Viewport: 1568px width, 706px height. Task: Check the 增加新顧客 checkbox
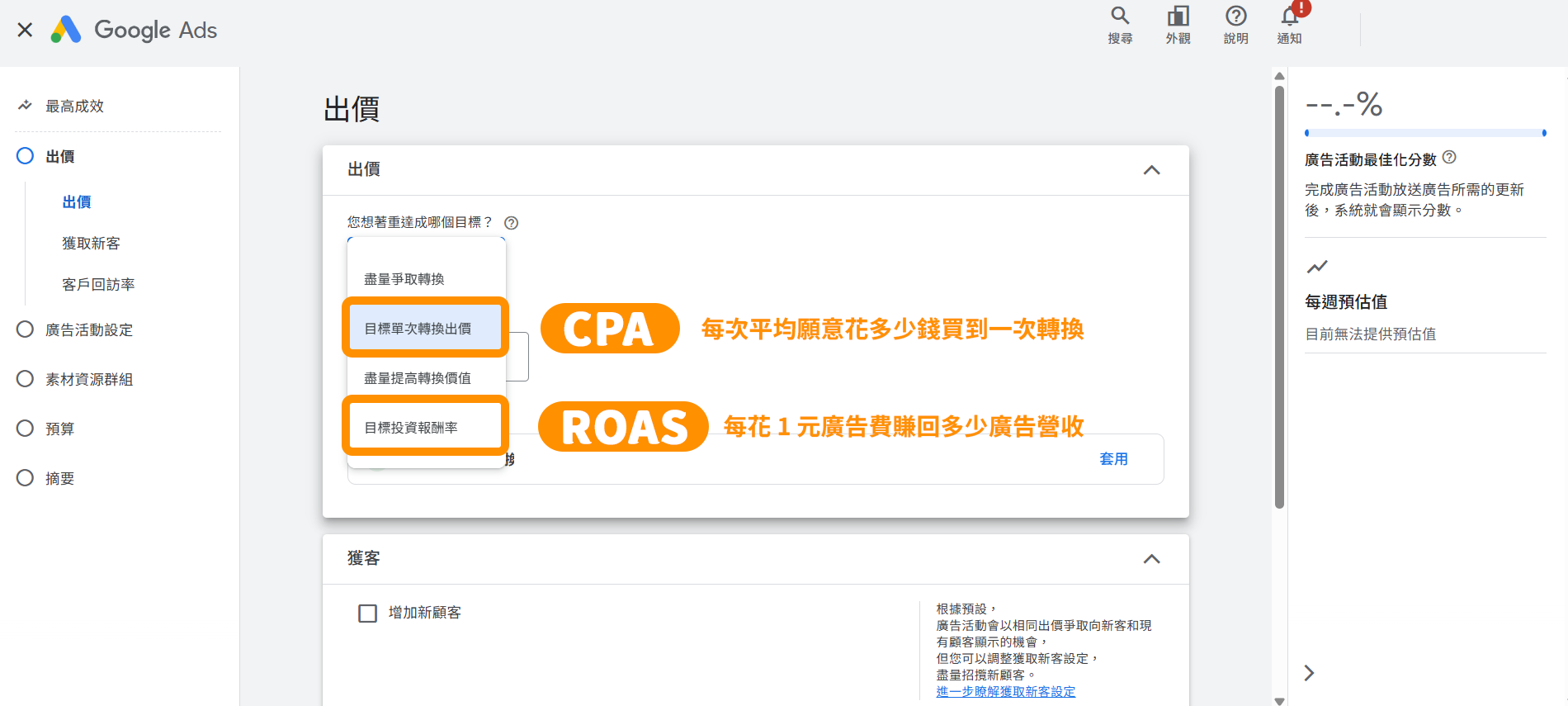[367, 613]
